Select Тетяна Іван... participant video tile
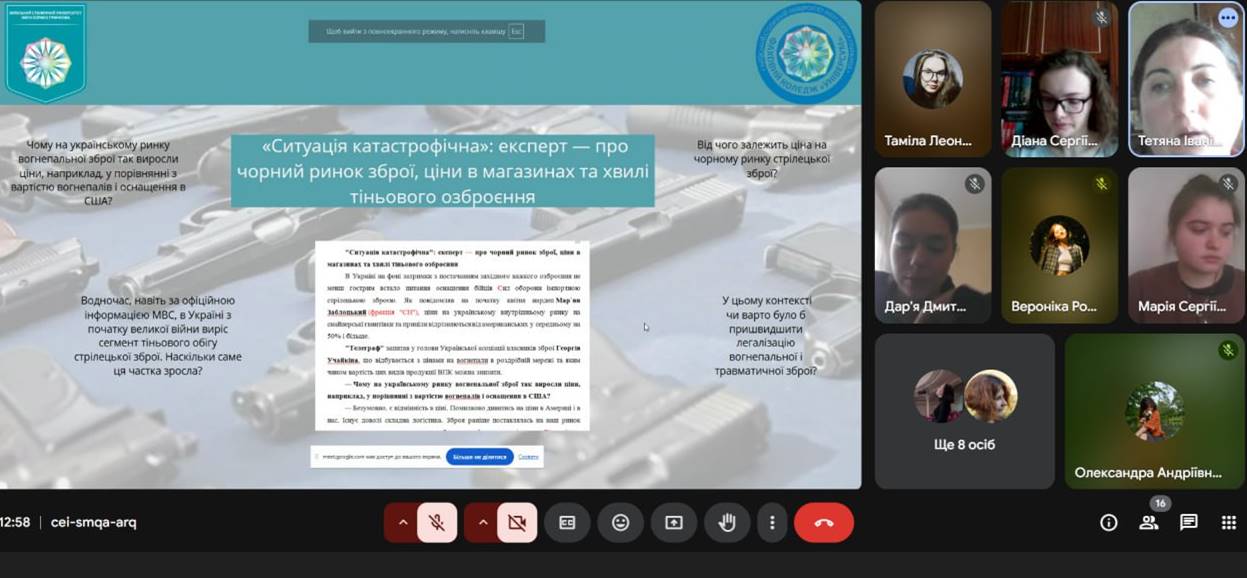1247x578 pixels. pyautogui.click(x=1187, y=79)
